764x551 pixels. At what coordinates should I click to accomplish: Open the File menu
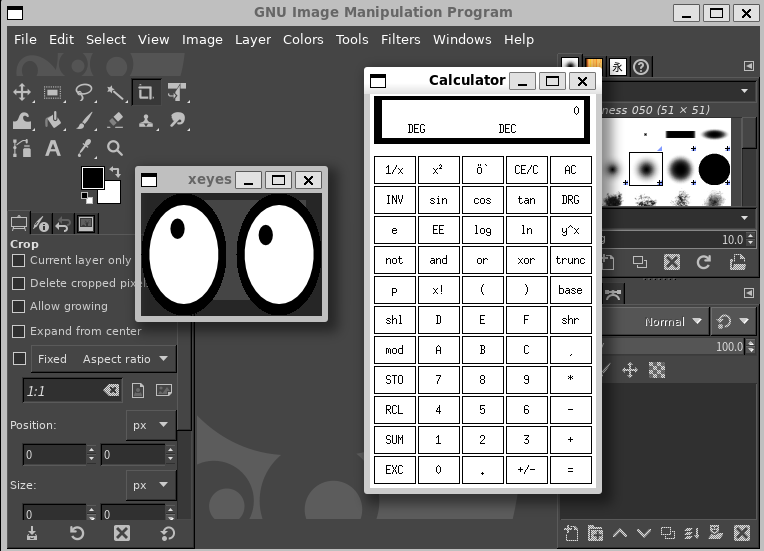pos(25,39)
